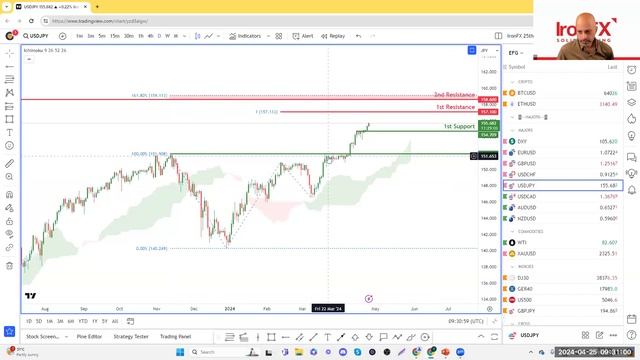Open Windows Start menu
Screen dimensions: 640x360
pos(180,352)
